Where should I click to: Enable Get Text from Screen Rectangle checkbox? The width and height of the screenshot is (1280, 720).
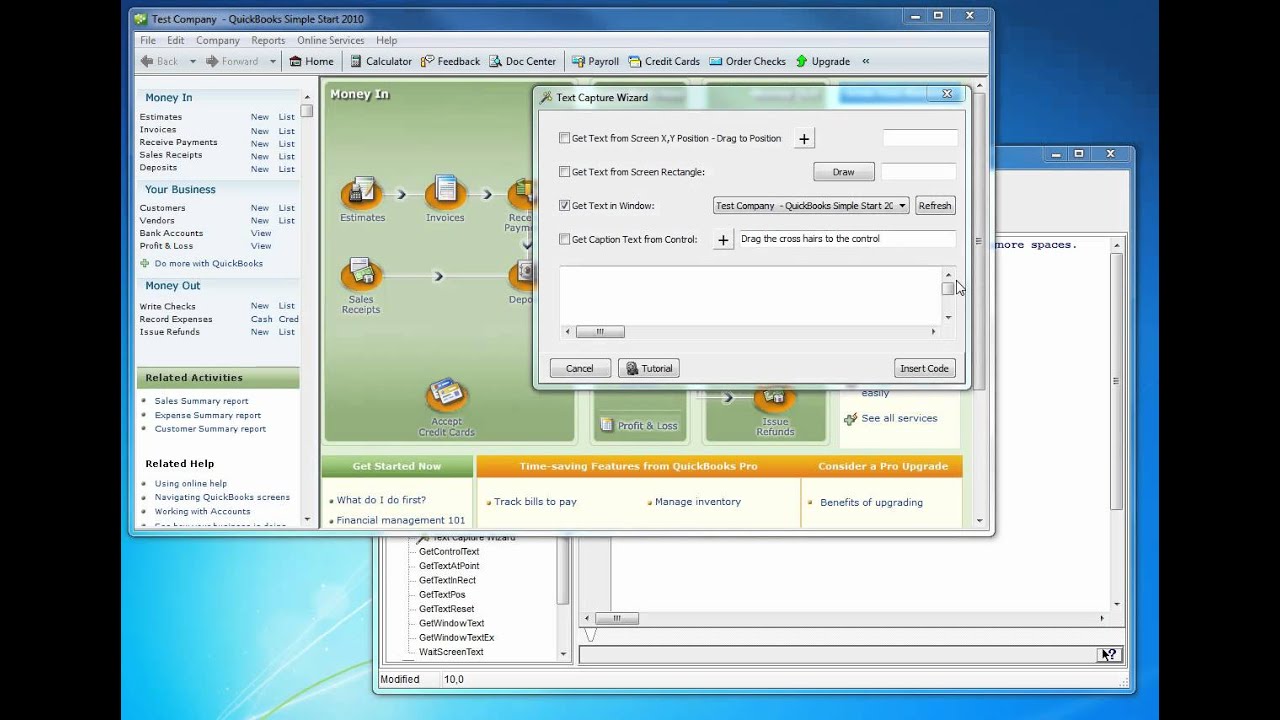(564, 172)
